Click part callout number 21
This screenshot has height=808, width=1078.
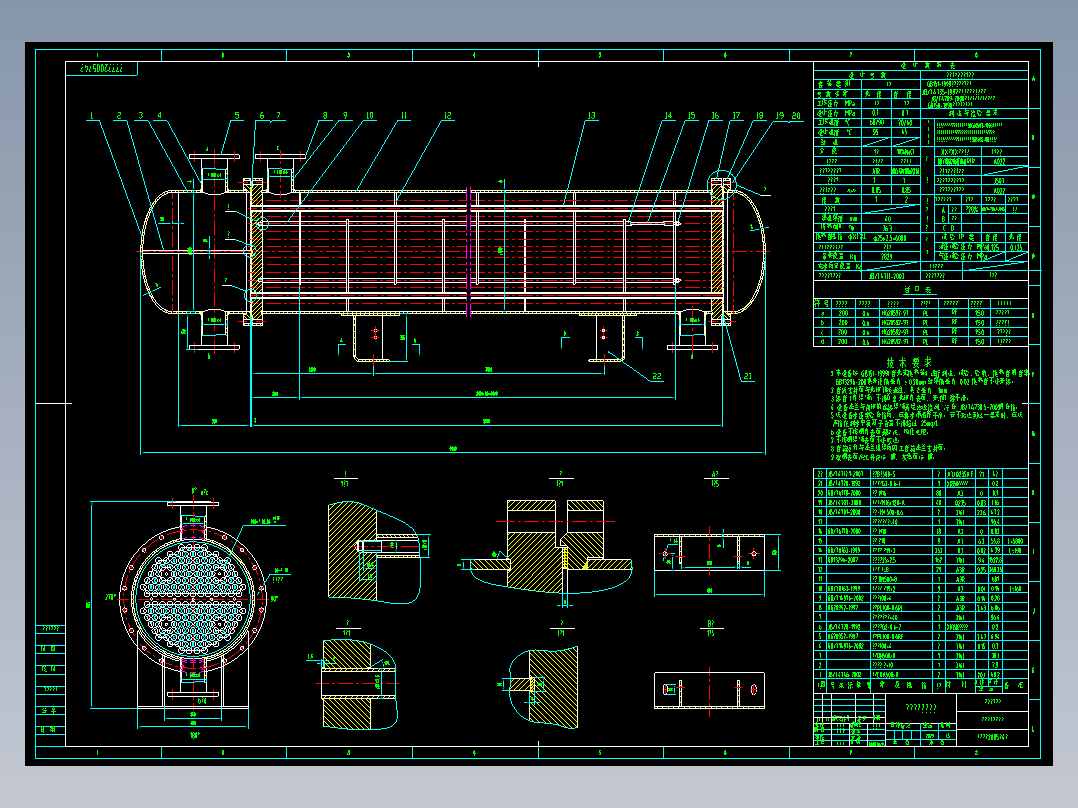(747, 376)
